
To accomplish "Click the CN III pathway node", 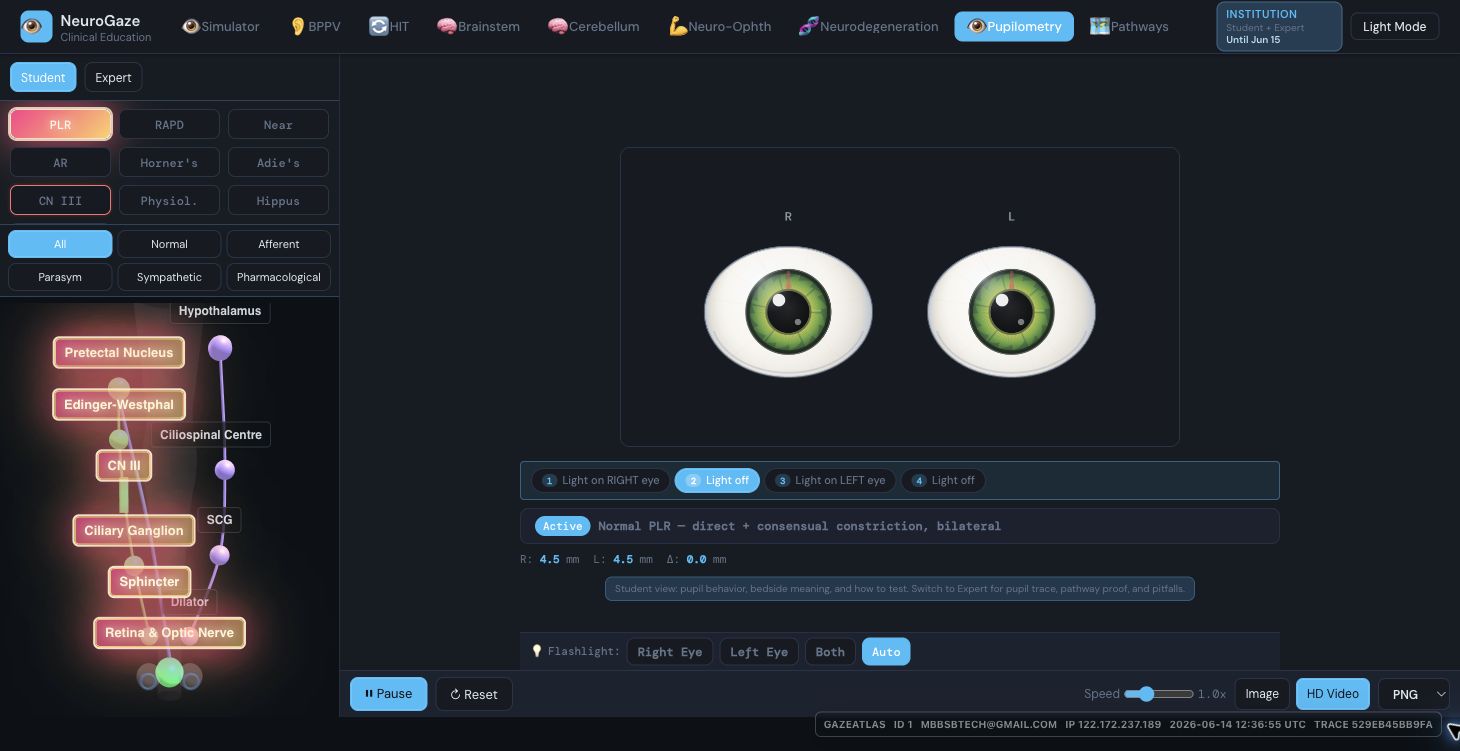I will point(124,465).
